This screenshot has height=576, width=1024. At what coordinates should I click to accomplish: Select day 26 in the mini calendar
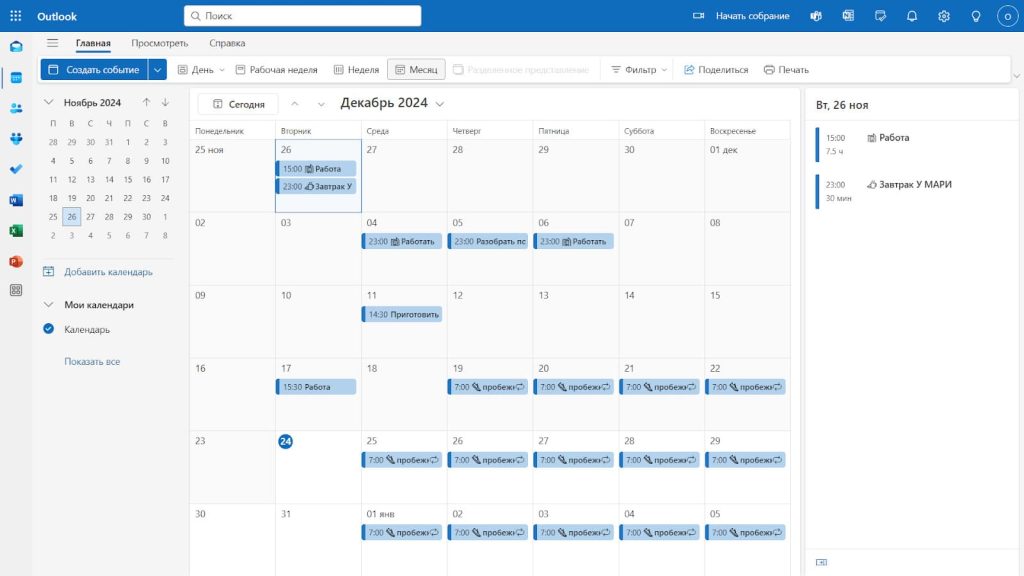72,217
